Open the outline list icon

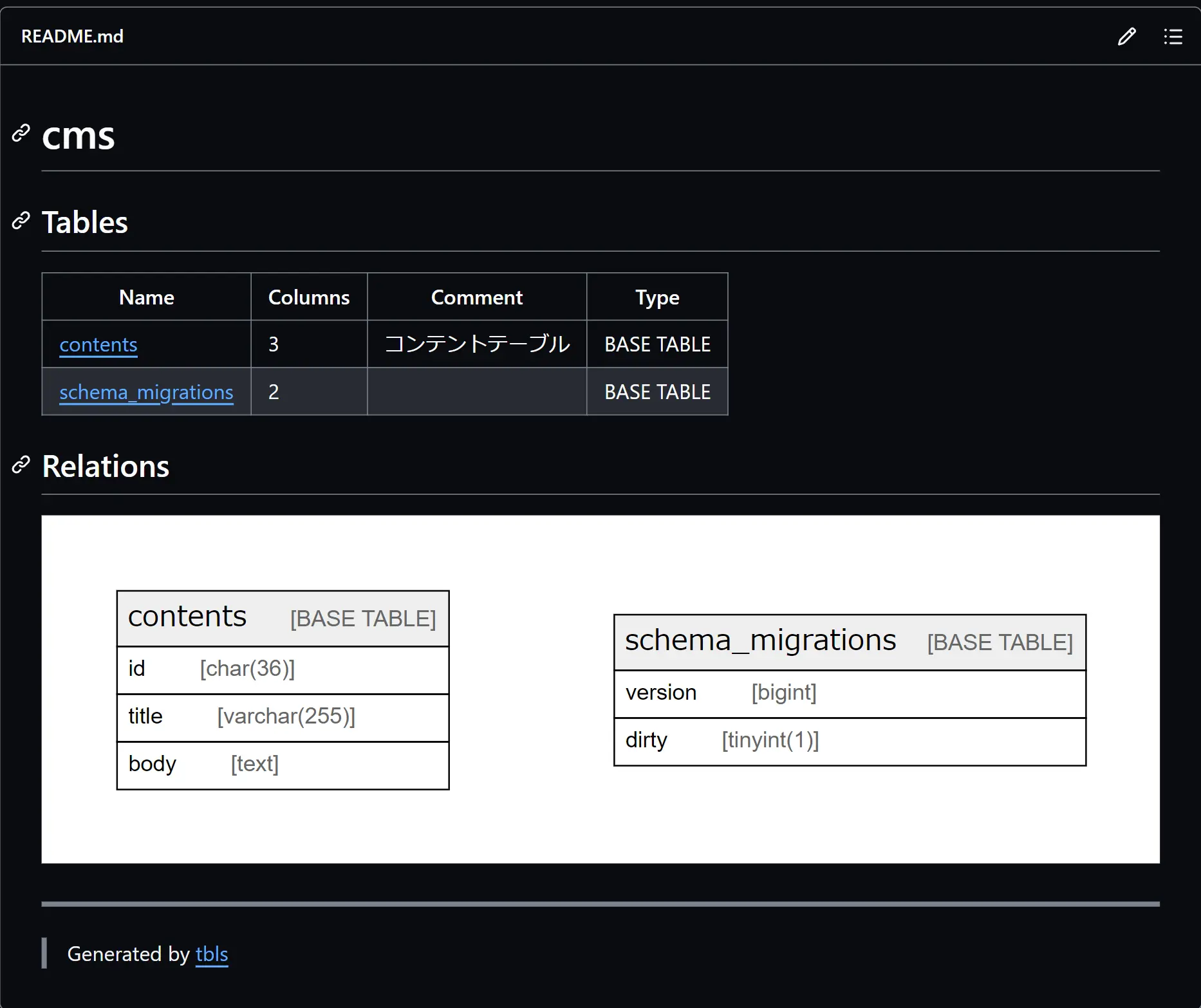(1173, 37)
